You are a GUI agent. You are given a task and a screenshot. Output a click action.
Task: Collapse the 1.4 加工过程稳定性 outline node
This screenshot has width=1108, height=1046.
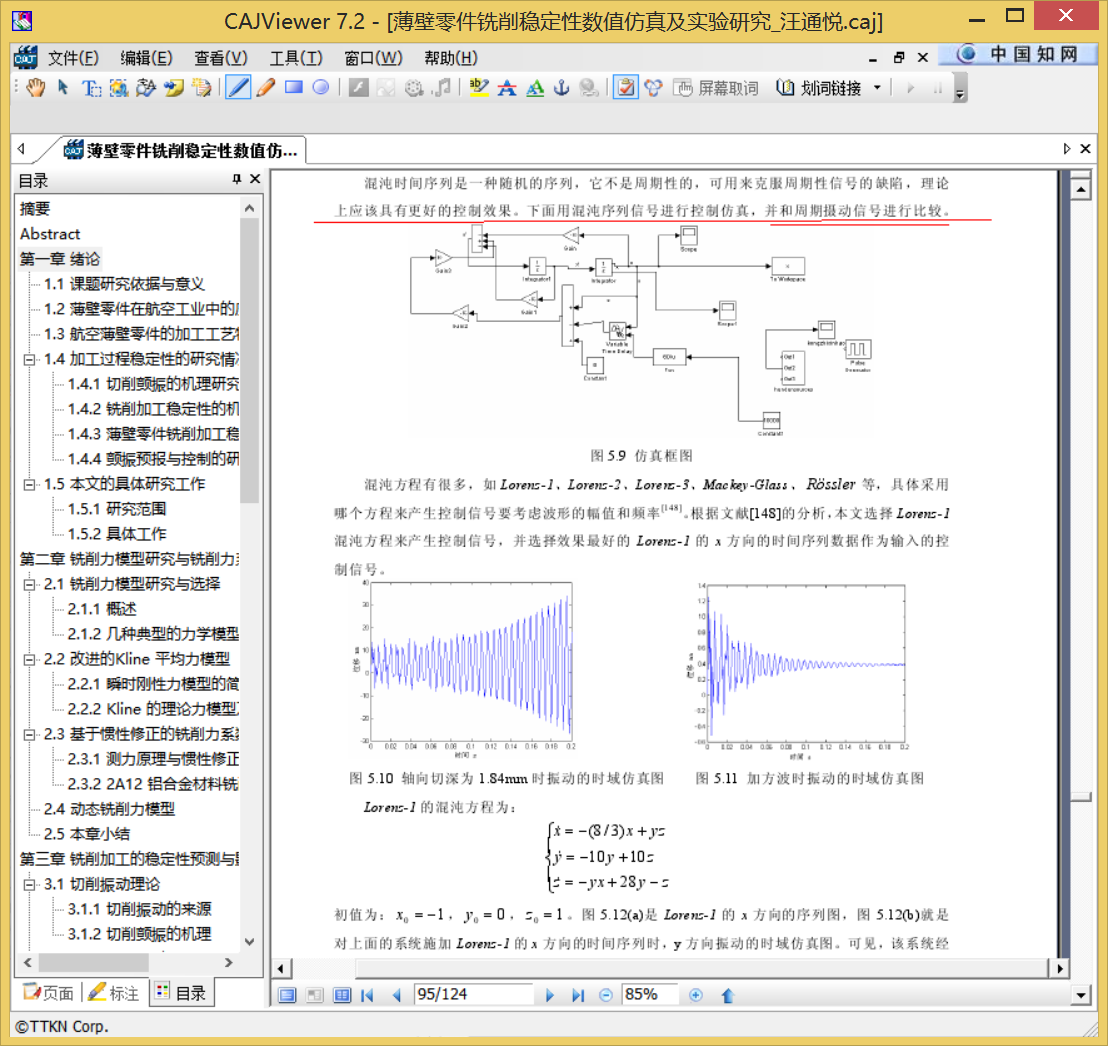[29, 359]
